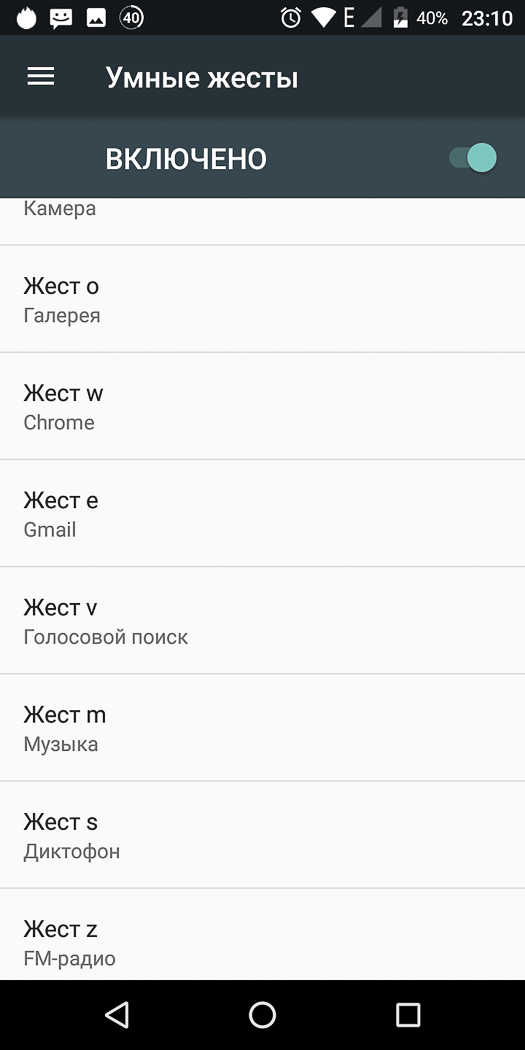Tap the battery charging status icon
The image size is (525, 1050).
400,17
